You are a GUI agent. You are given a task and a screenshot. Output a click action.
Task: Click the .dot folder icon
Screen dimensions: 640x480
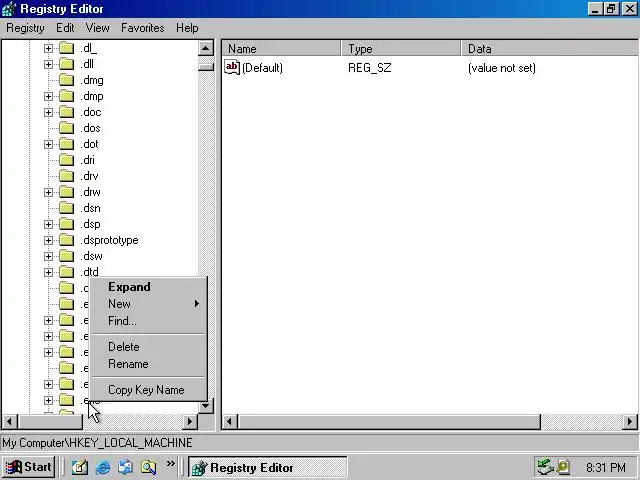(66, 144)
